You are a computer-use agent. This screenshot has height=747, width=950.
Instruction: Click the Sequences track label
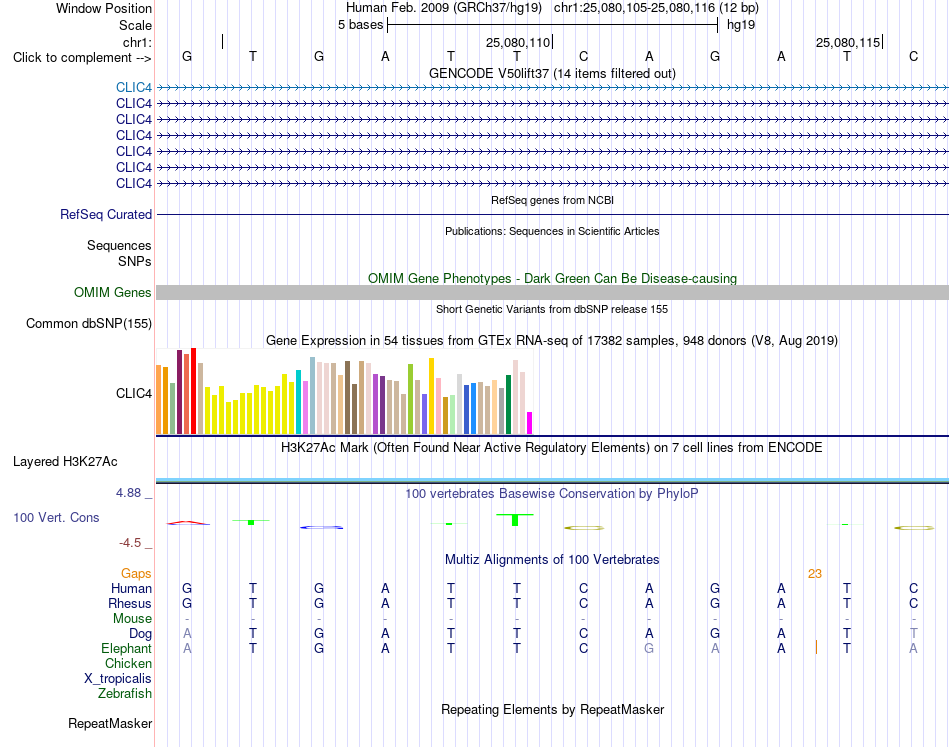tap(119, 245)
